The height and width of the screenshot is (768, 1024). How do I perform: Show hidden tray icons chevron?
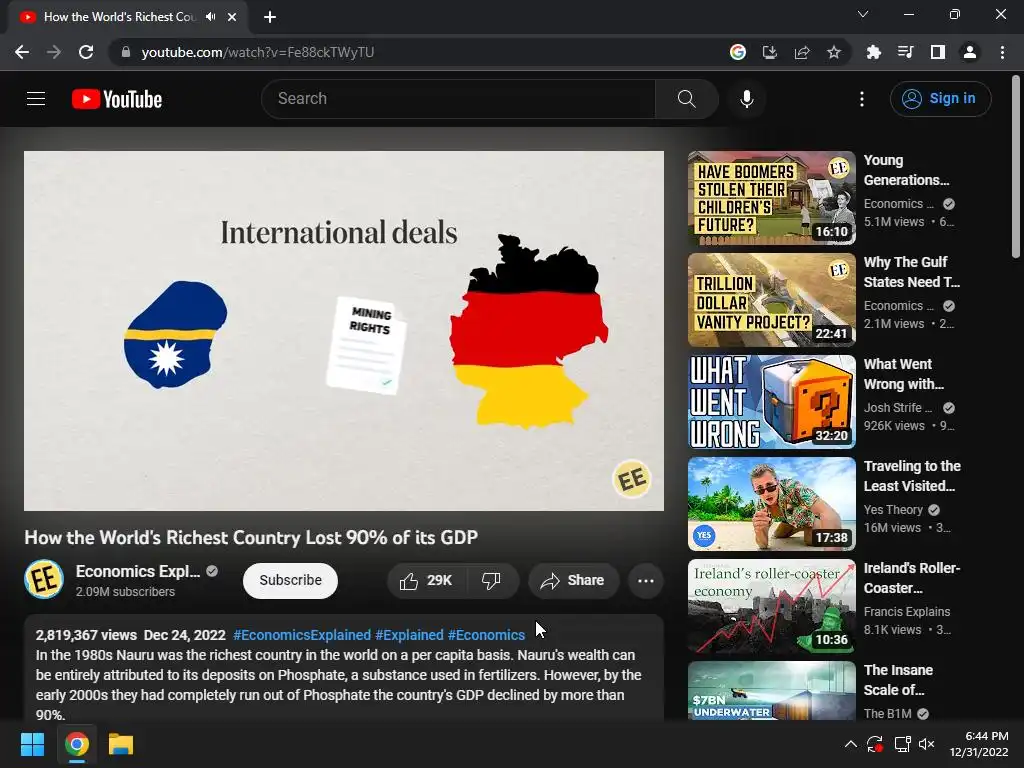pyautogui.click(x=850, y=744)
